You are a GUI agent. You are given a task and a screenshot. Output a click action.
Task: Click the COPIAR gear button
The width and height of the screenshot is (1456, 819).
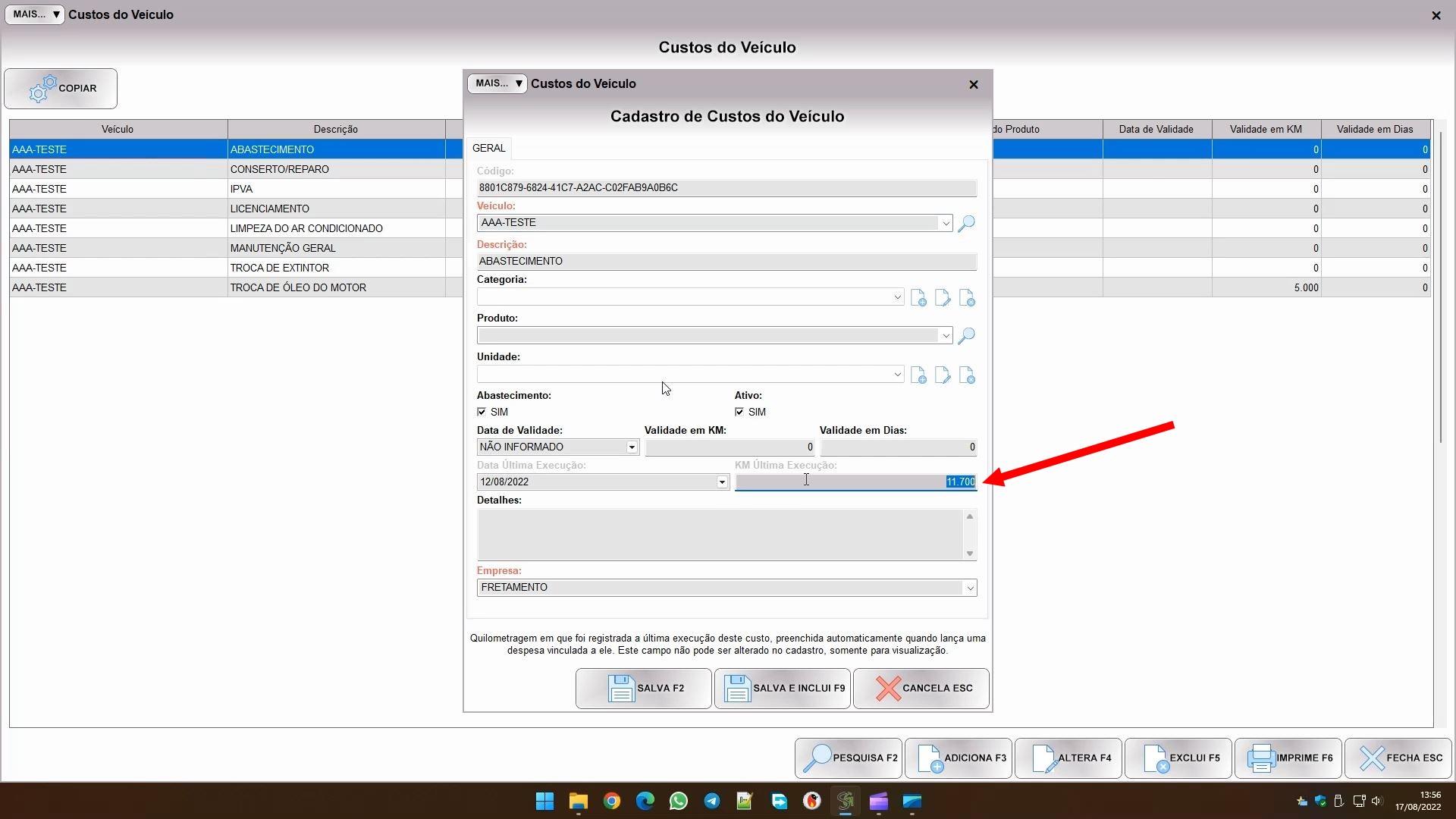(x=61, y=89)
